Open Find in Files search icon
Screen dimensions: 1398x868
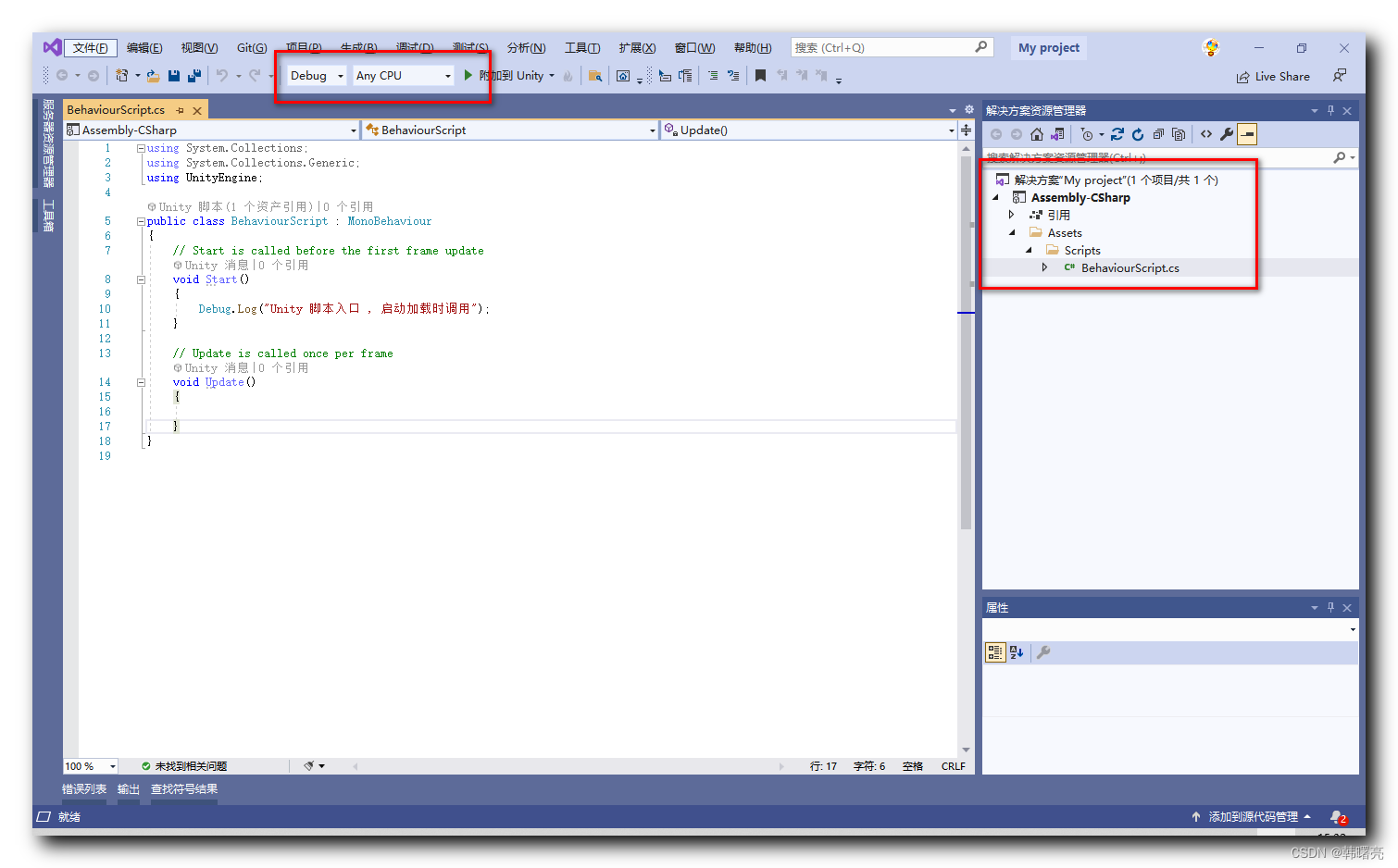(596, 75)
